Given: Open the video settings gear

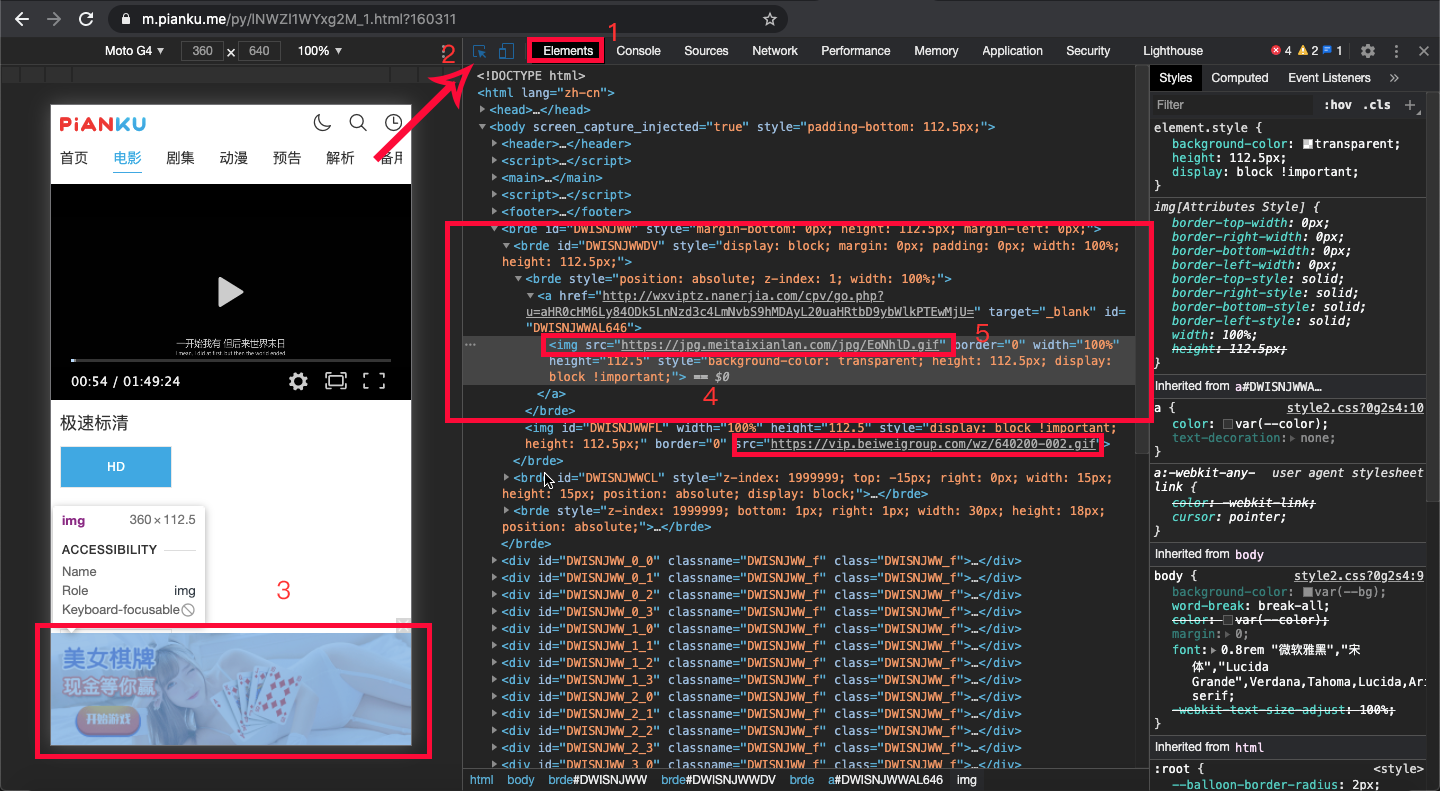Looking at the screenshot, I should (298, 381).
